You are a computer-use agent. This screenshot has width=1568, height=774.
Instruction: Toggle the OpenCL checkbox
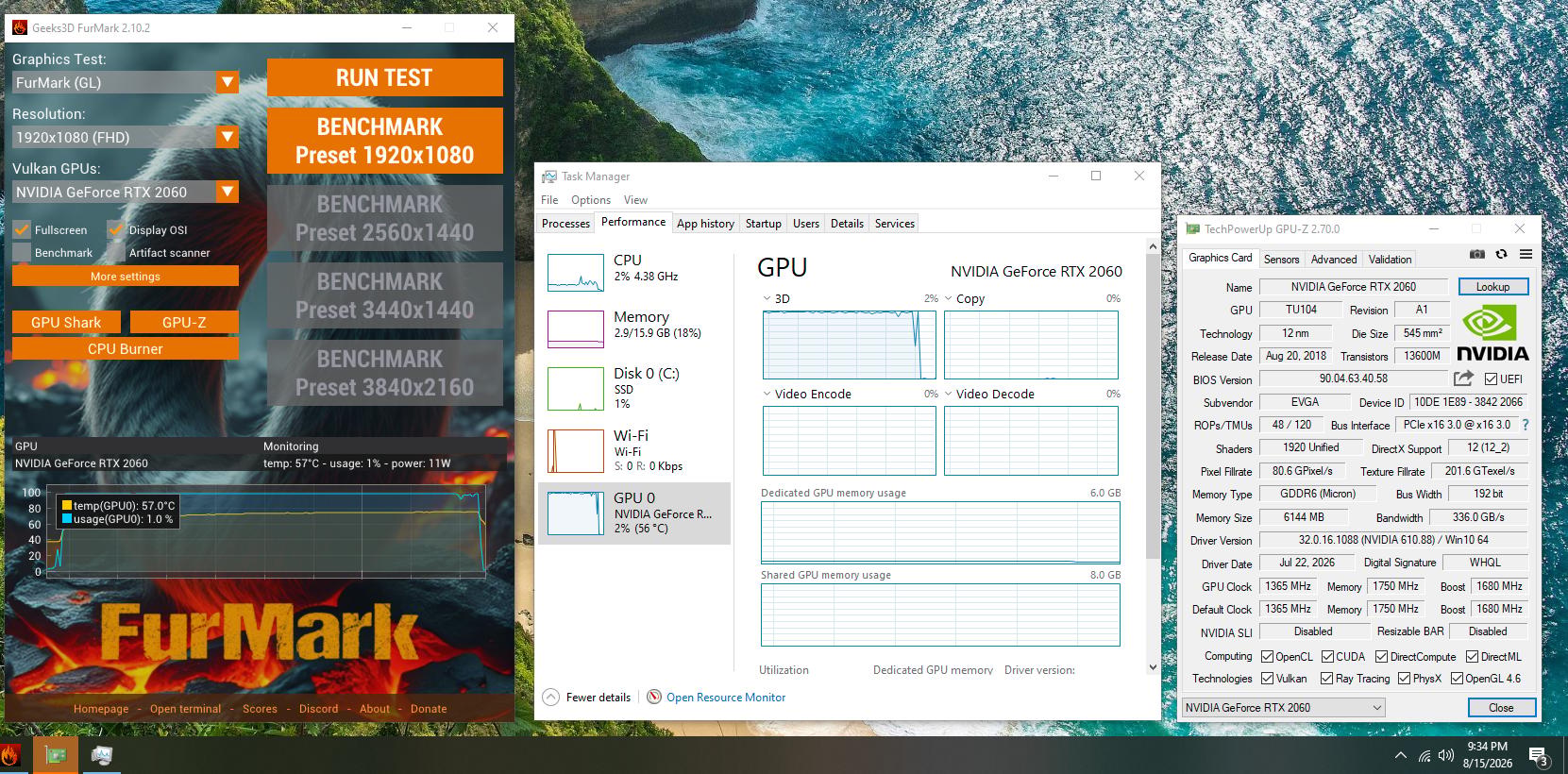point(1267,656)
